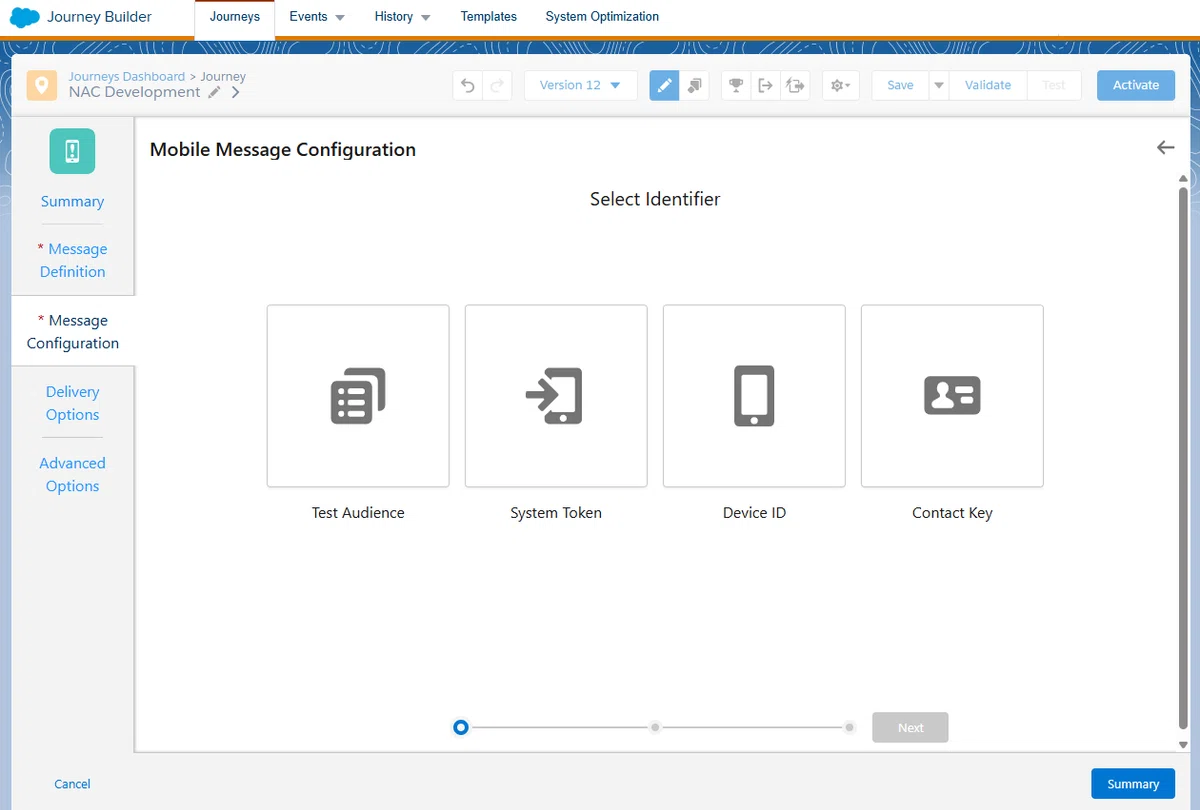Click the icon right of exit criteria
Screen dimensions: 1200x810
tap(795, 85)
